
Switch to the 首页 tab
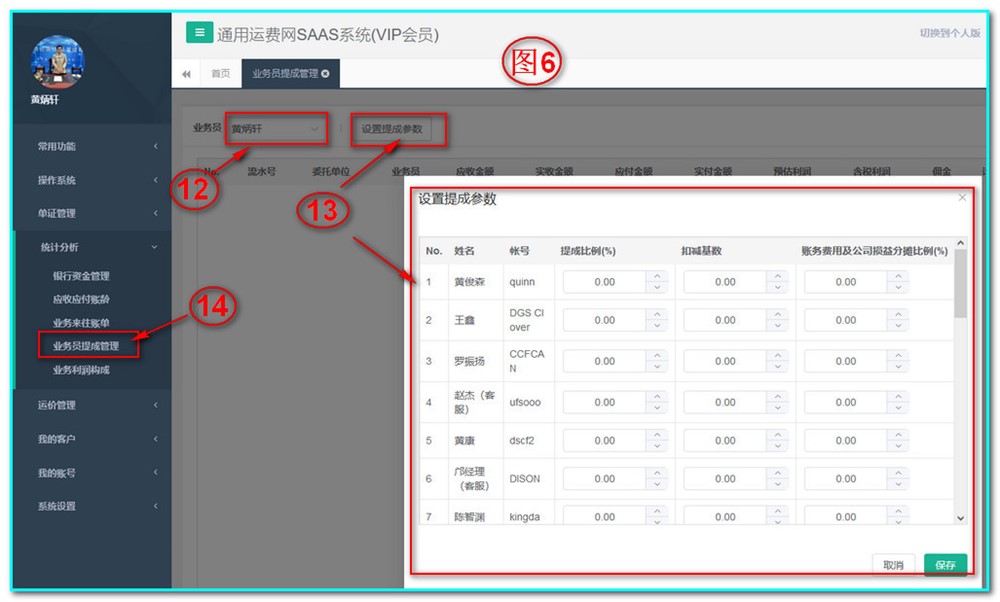(x=220, y=72)
